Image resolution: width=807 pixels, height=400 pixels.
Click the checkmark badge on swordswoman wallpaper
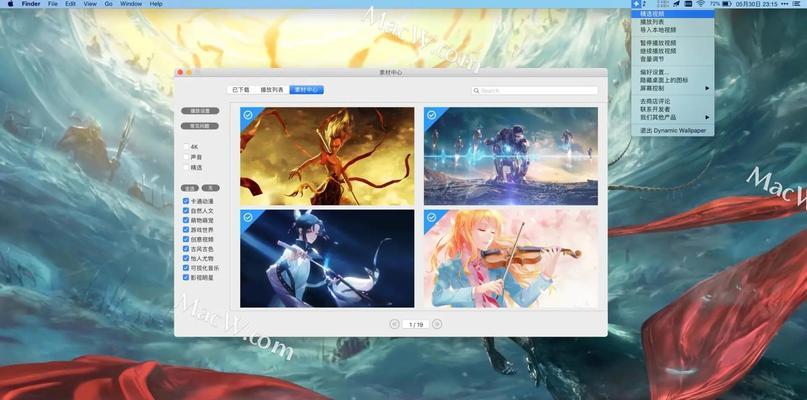(x=248, y=217)
